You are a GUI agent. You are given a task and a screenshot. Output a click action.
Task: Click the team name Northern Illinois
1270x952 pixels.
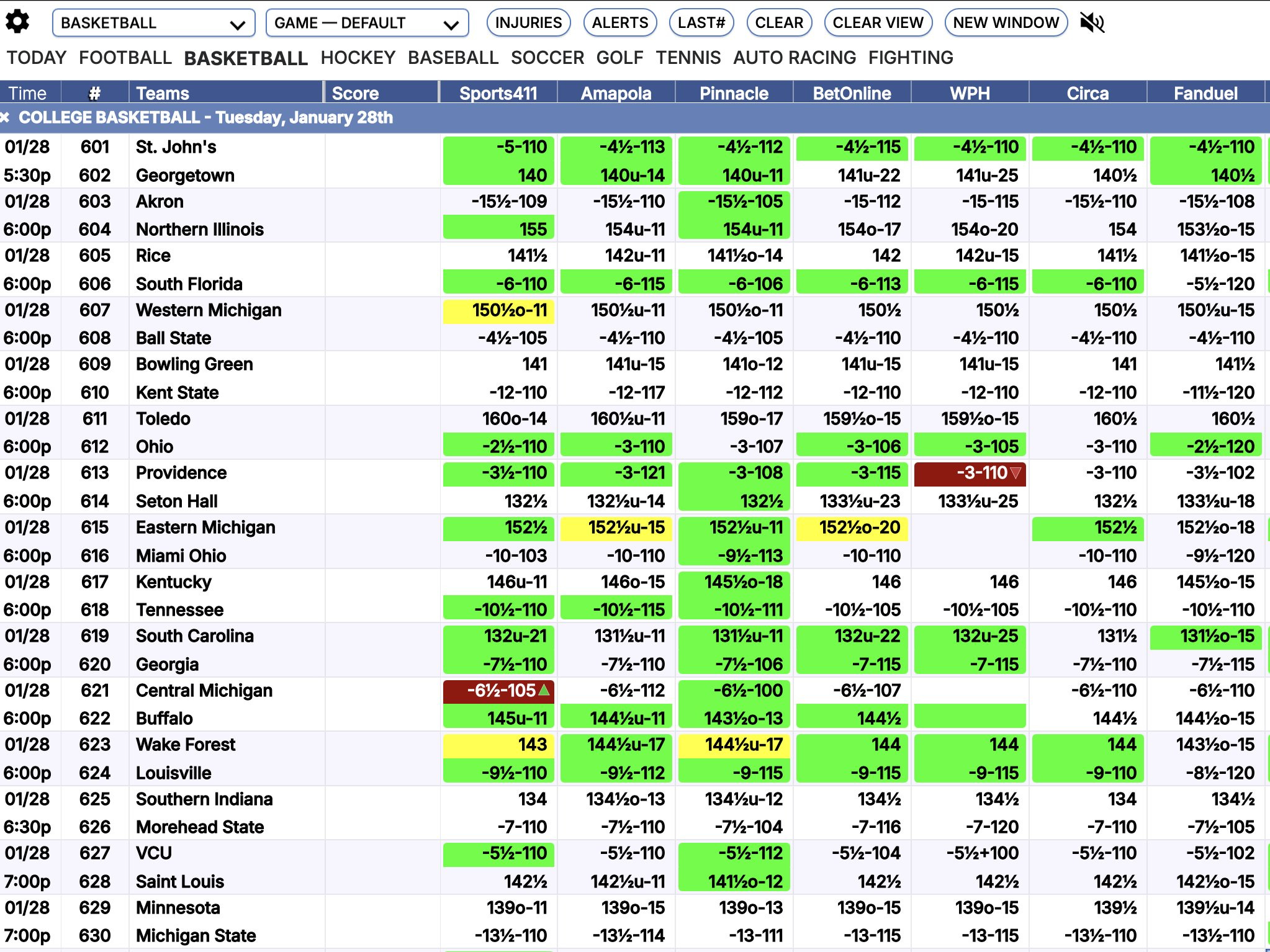coord(200,230)
